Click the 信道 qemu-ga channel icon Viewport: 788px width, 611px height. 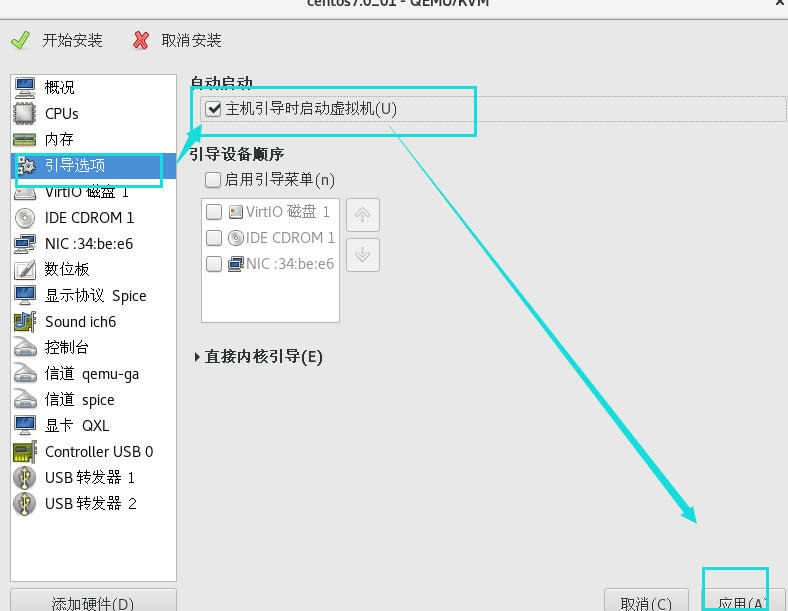click(x=25, y=374)
